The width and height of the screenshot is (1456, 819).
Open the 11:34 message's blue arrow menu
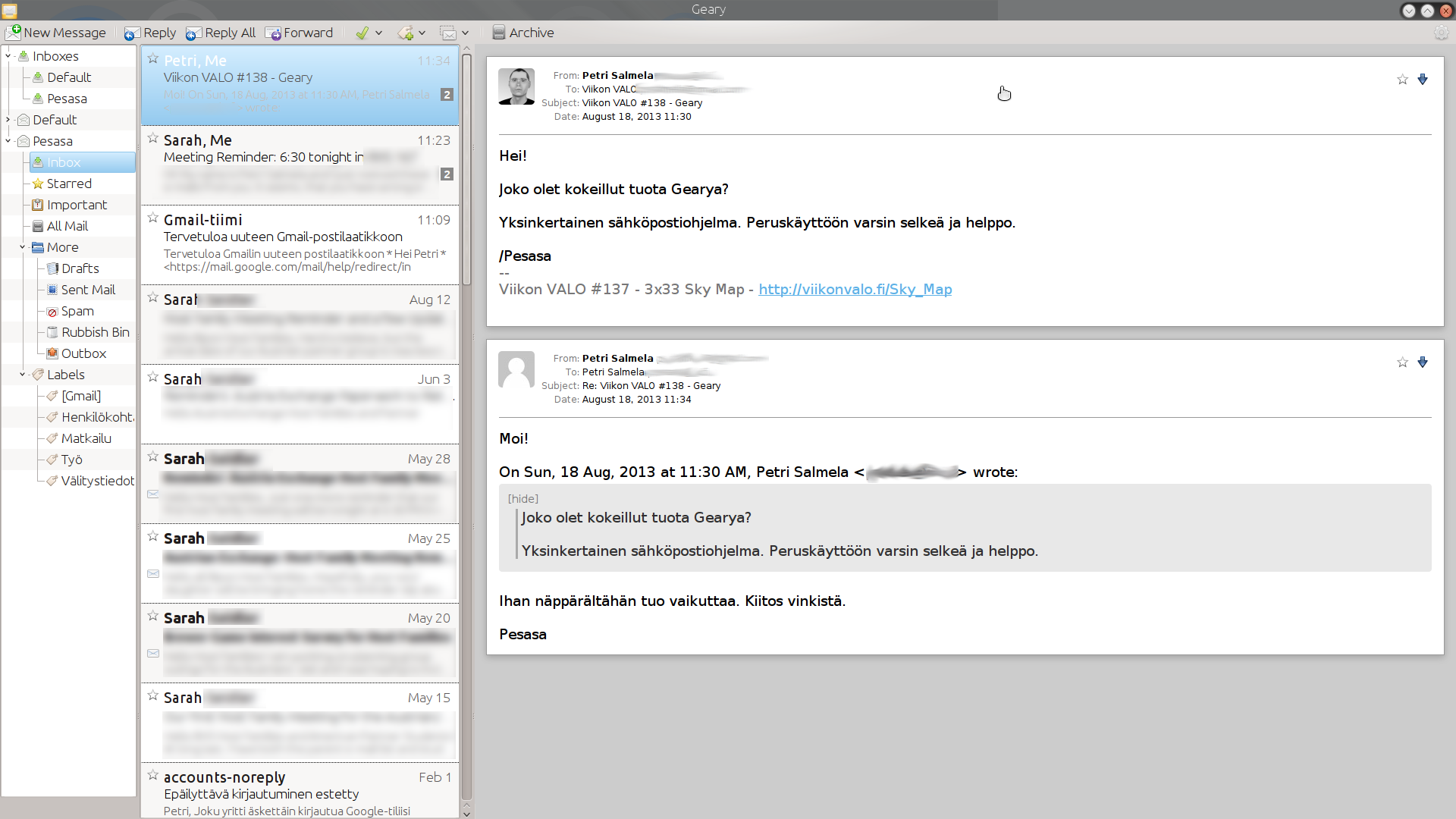(1423, 362)
